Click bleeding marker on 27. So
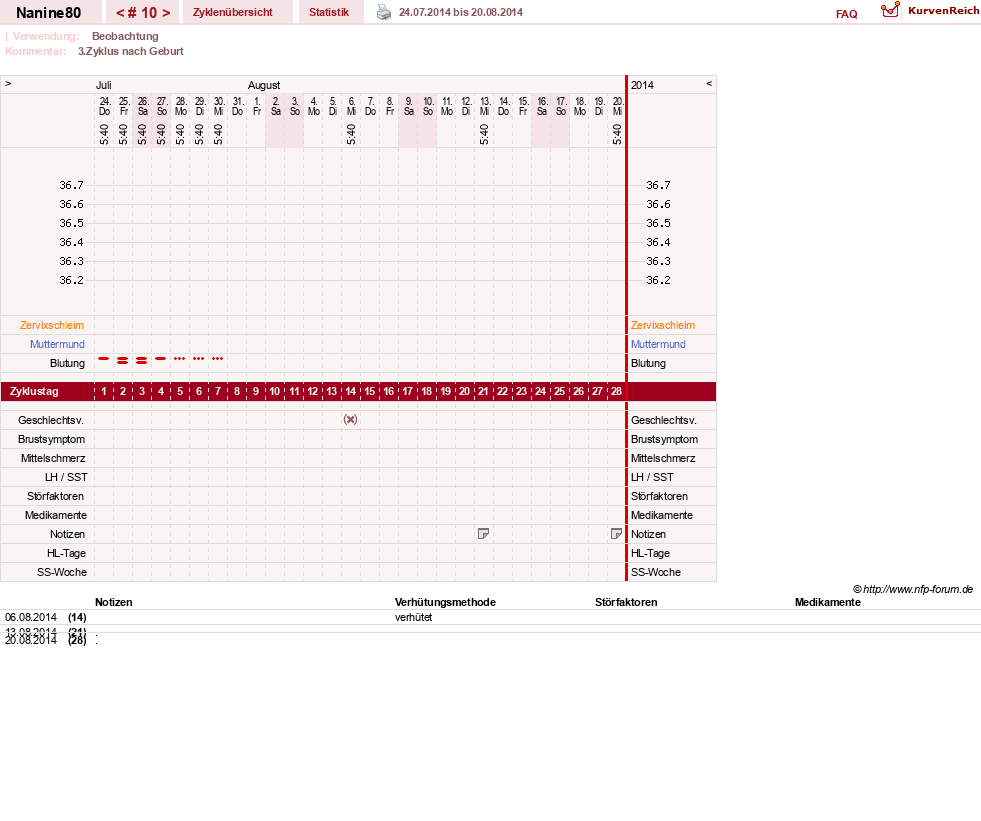Viewport: 981px width, 821px height. click(161, 359)
